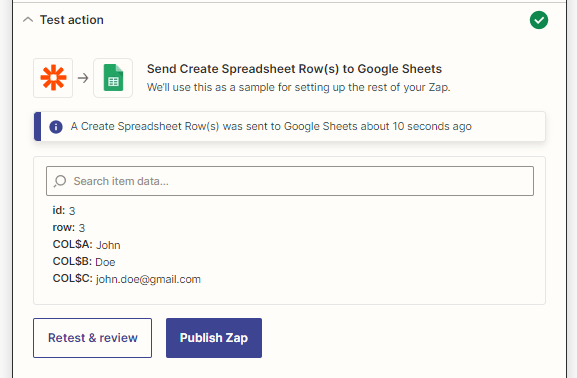Screen dimensions: 577x378
Task: Click the orange Zapier logo icon
Action: [x=53, y=78]
